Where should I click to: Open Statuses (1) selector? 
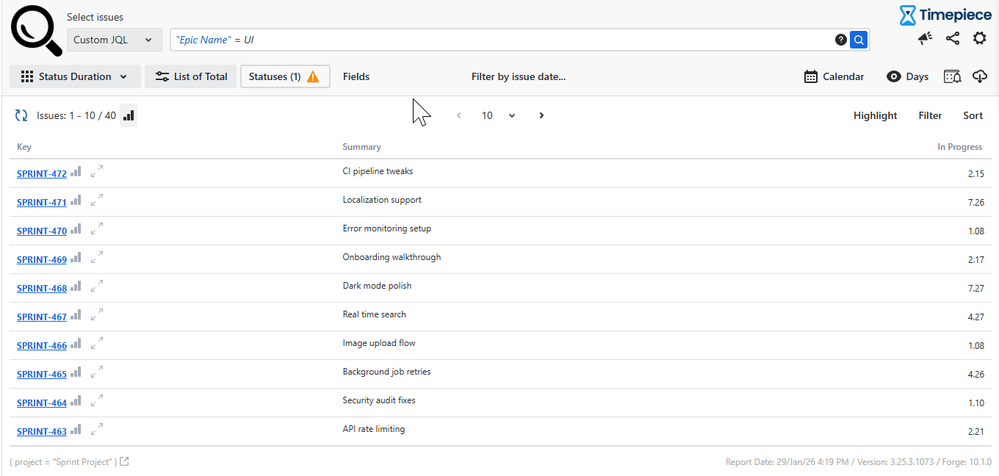click(x=285, y=76)
